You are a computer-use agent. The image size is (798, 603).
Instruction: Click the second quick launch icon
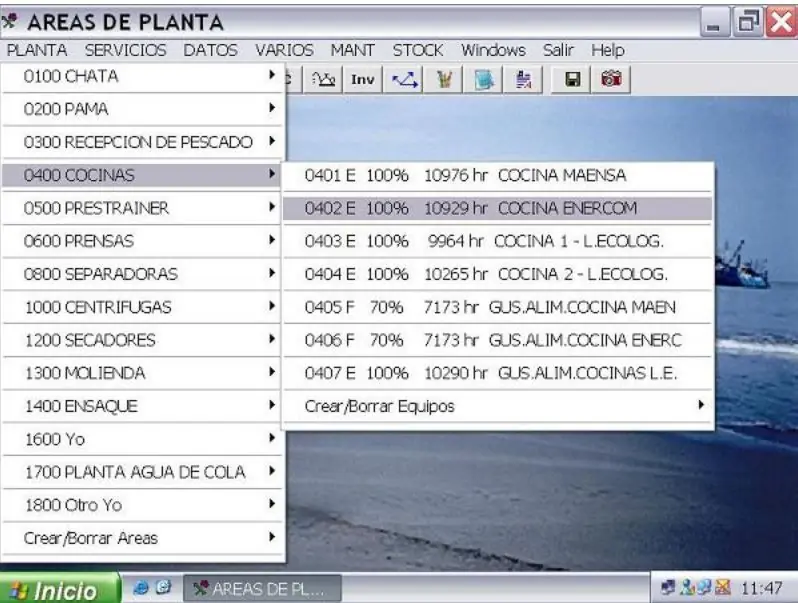(163, 588)
